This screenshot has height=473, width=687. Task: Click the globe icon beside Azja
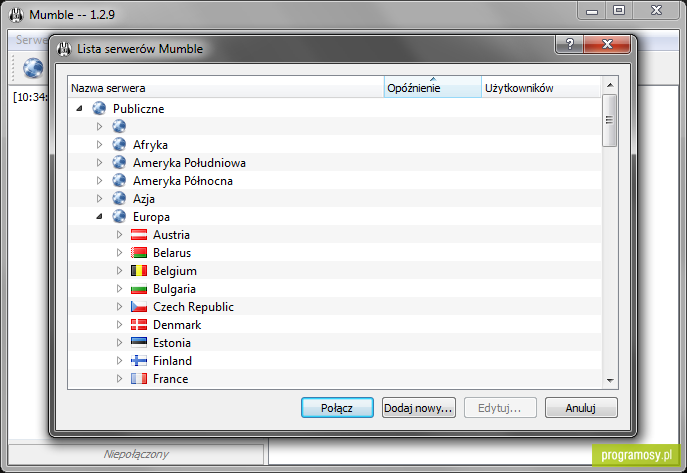119,198
